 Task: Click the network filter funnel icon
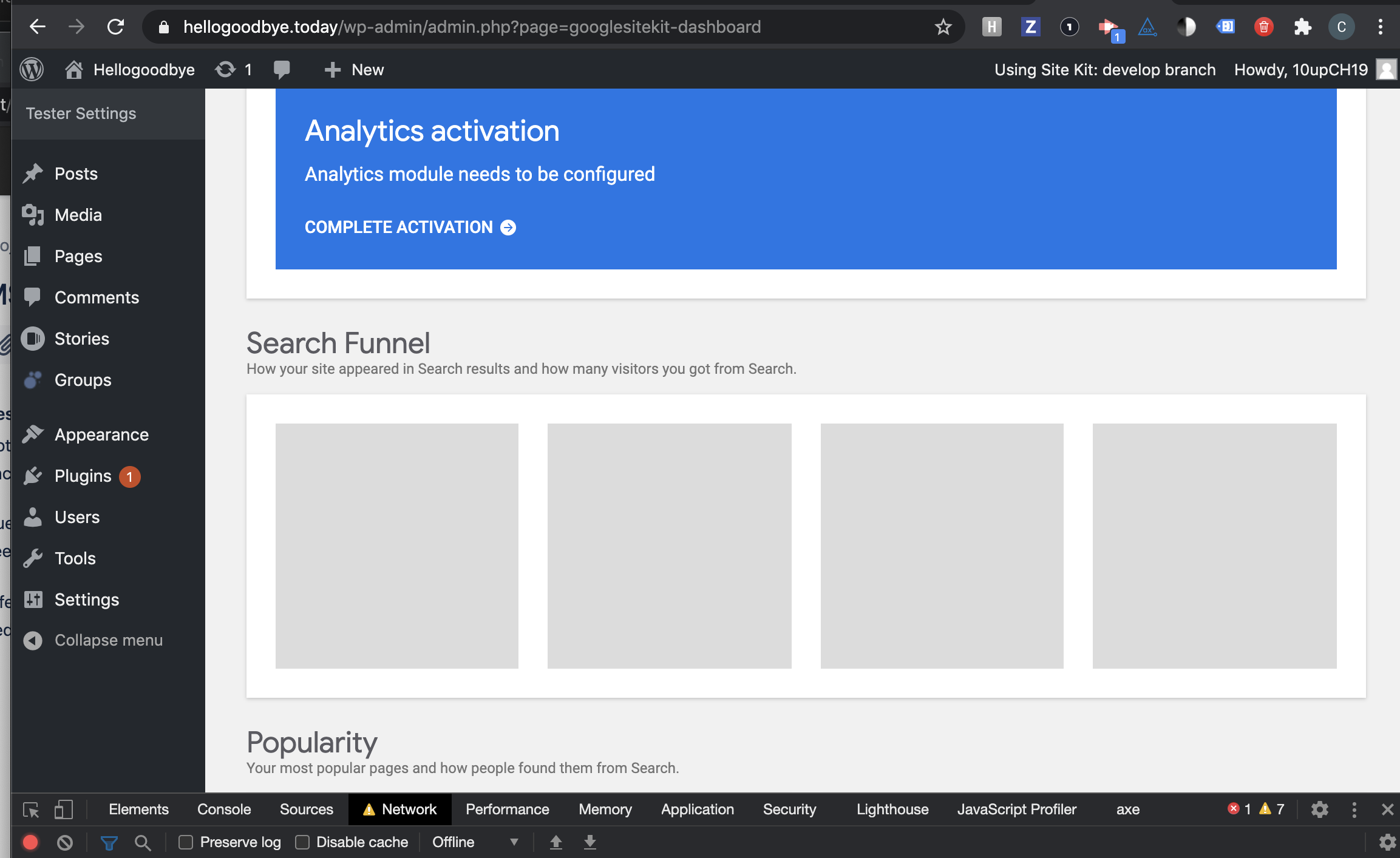[109, 842]
